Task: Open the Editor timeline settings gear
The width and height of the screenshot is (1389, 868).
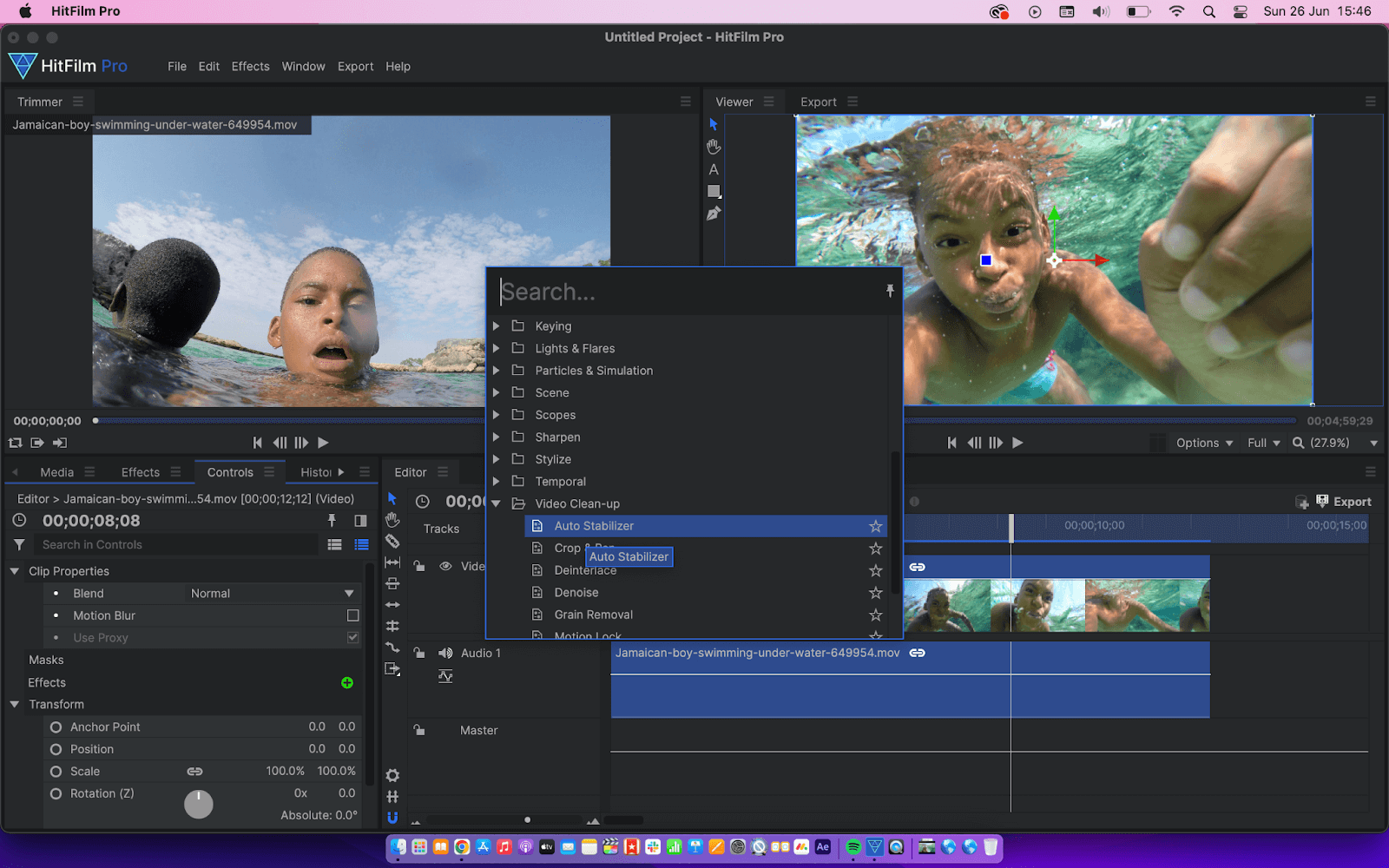Action: (392, 775)
